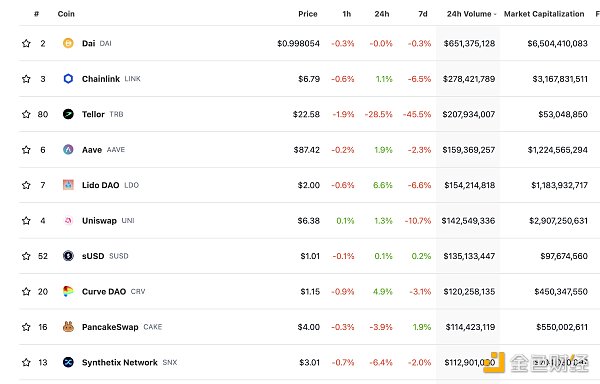
Task: Sort by the 24h Volume column header
Action: click(x=471, y=14)
